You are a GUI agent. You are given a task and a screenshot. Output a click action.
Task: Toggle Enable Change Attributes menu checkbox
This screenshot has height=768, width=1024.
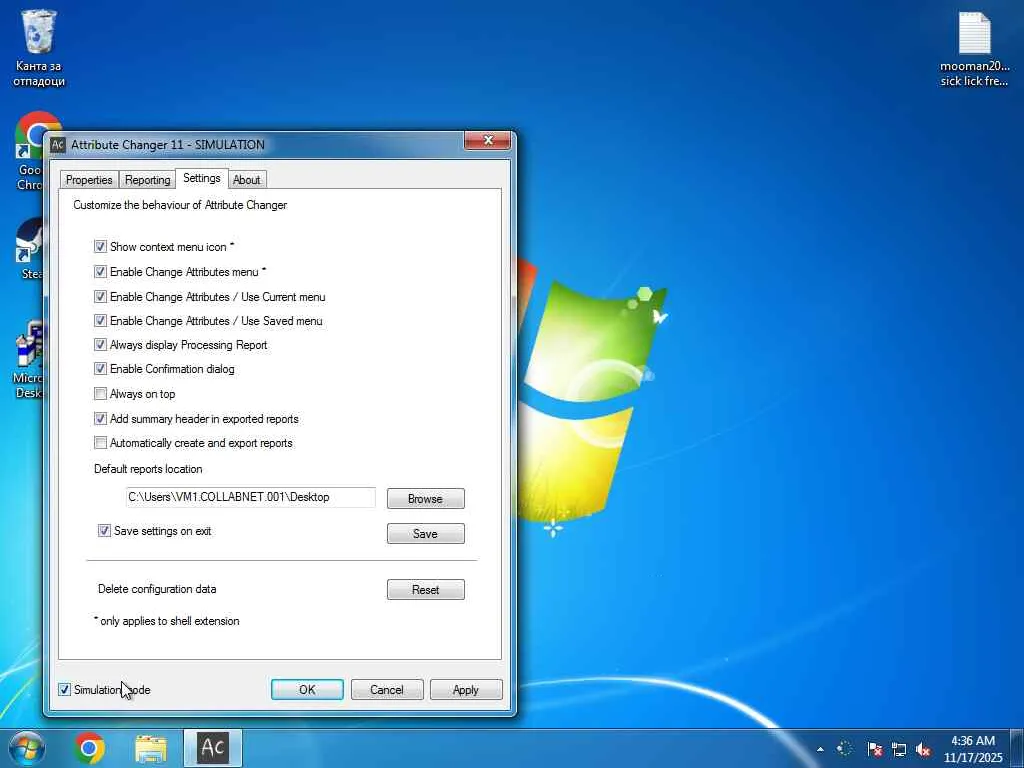coord(100,272)
